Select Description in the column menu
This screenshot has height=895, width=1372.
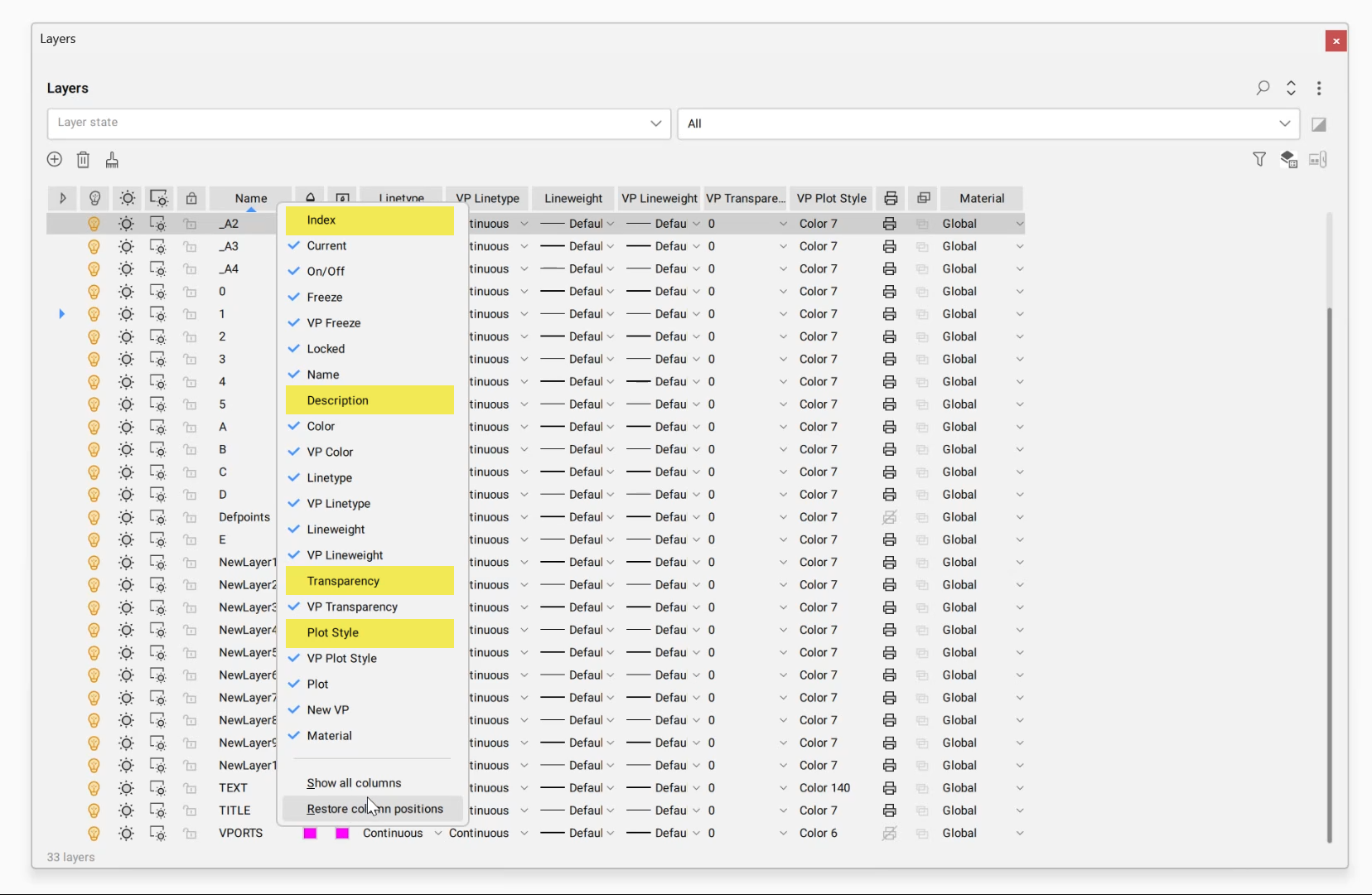pos(370,400)
